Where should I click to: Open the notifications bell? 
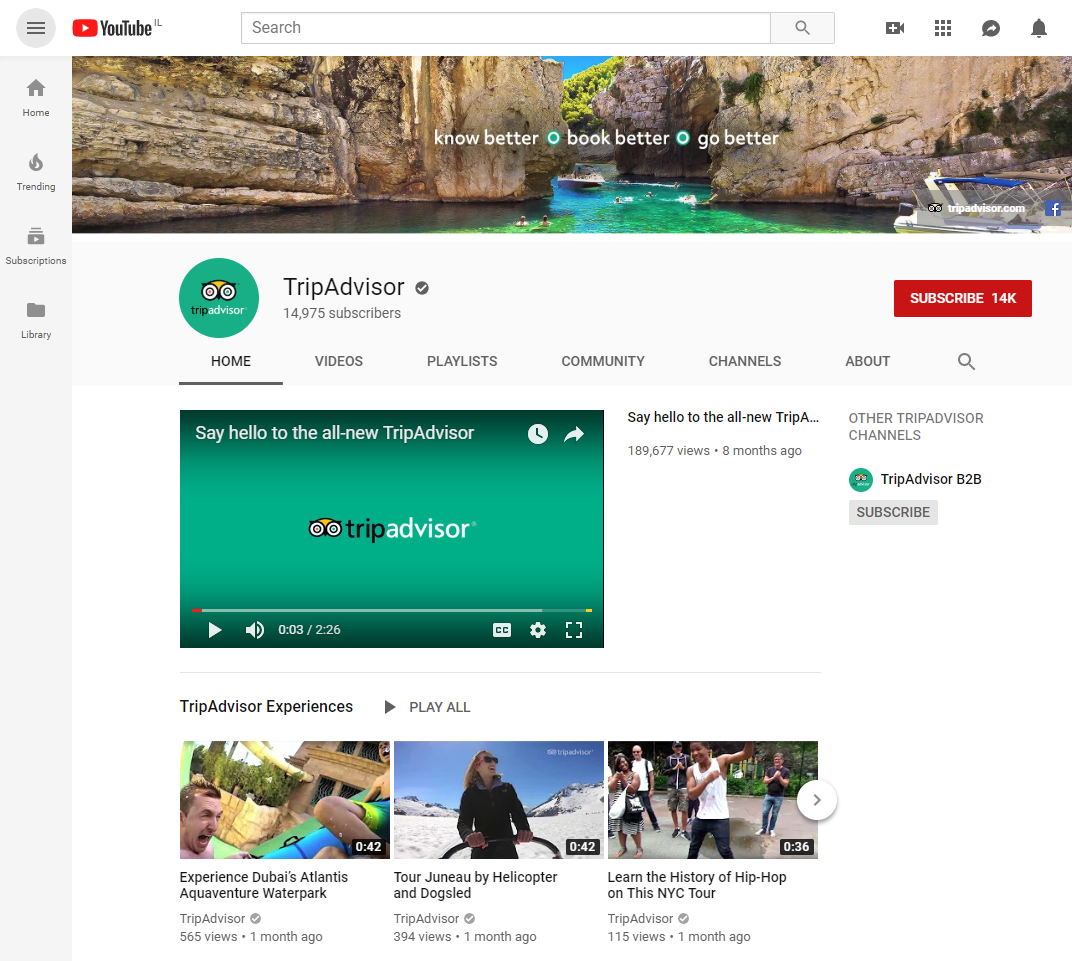point(1039,28)
